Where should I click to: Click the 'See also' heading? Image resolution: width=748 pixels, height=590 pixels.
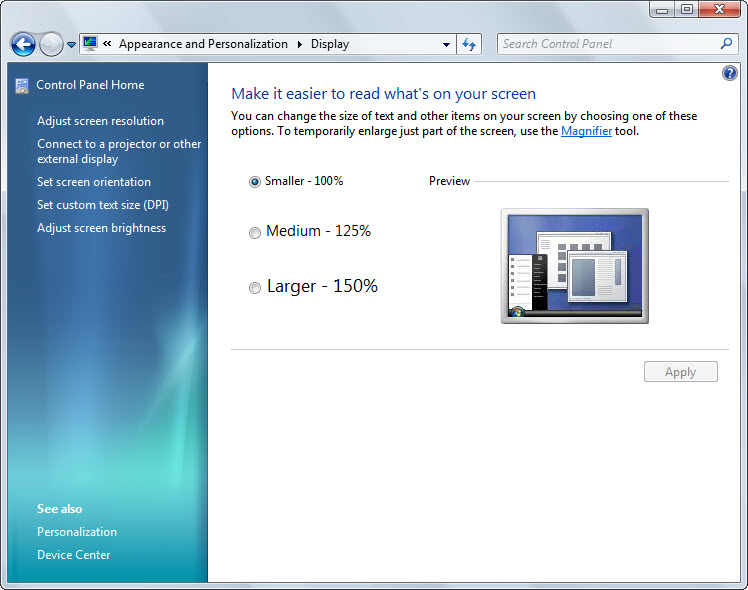click(60, 509)
